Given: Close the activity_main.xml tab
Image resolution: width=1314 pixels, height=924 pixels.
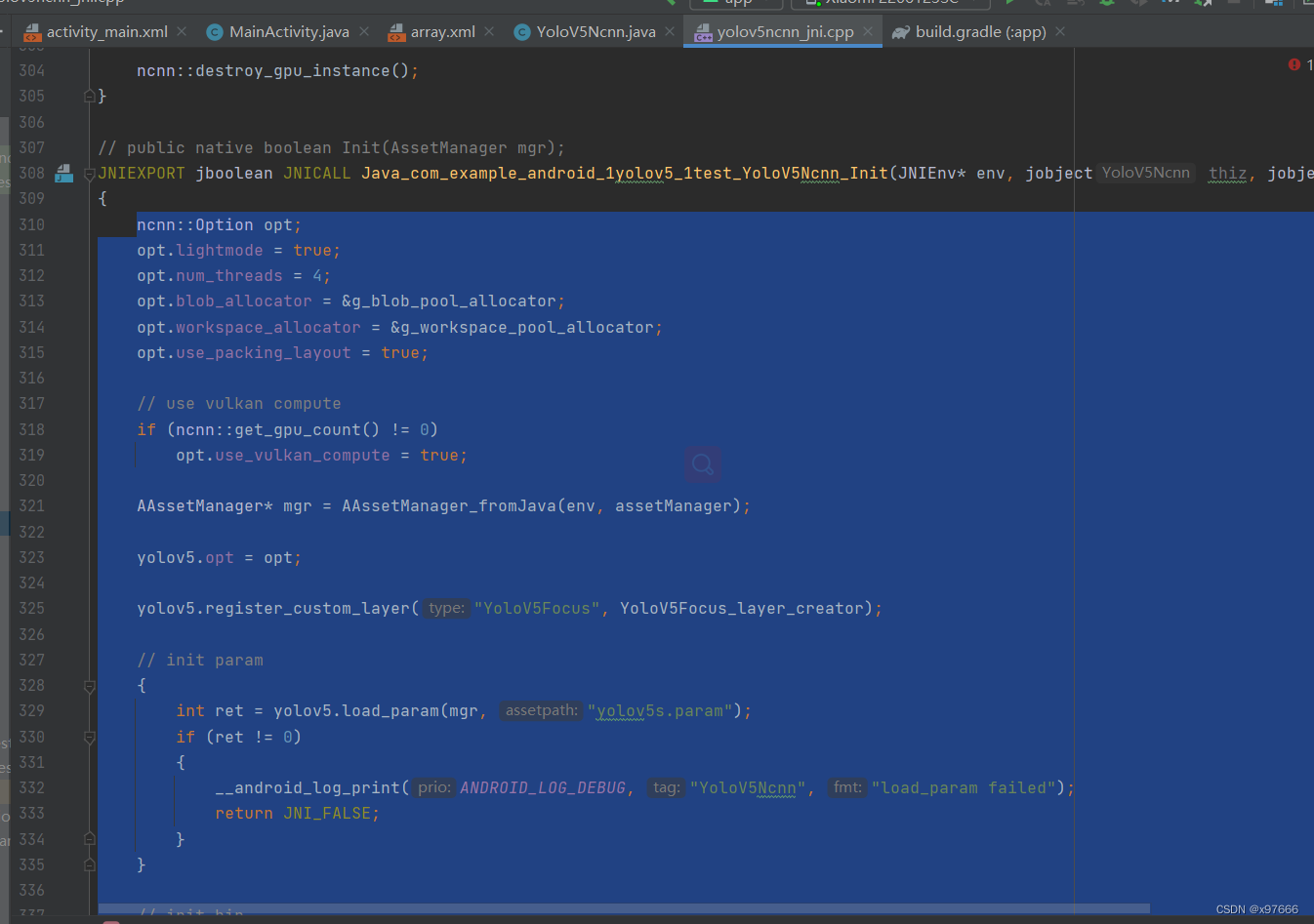Looking at the screenshot, I should point(182,32).
